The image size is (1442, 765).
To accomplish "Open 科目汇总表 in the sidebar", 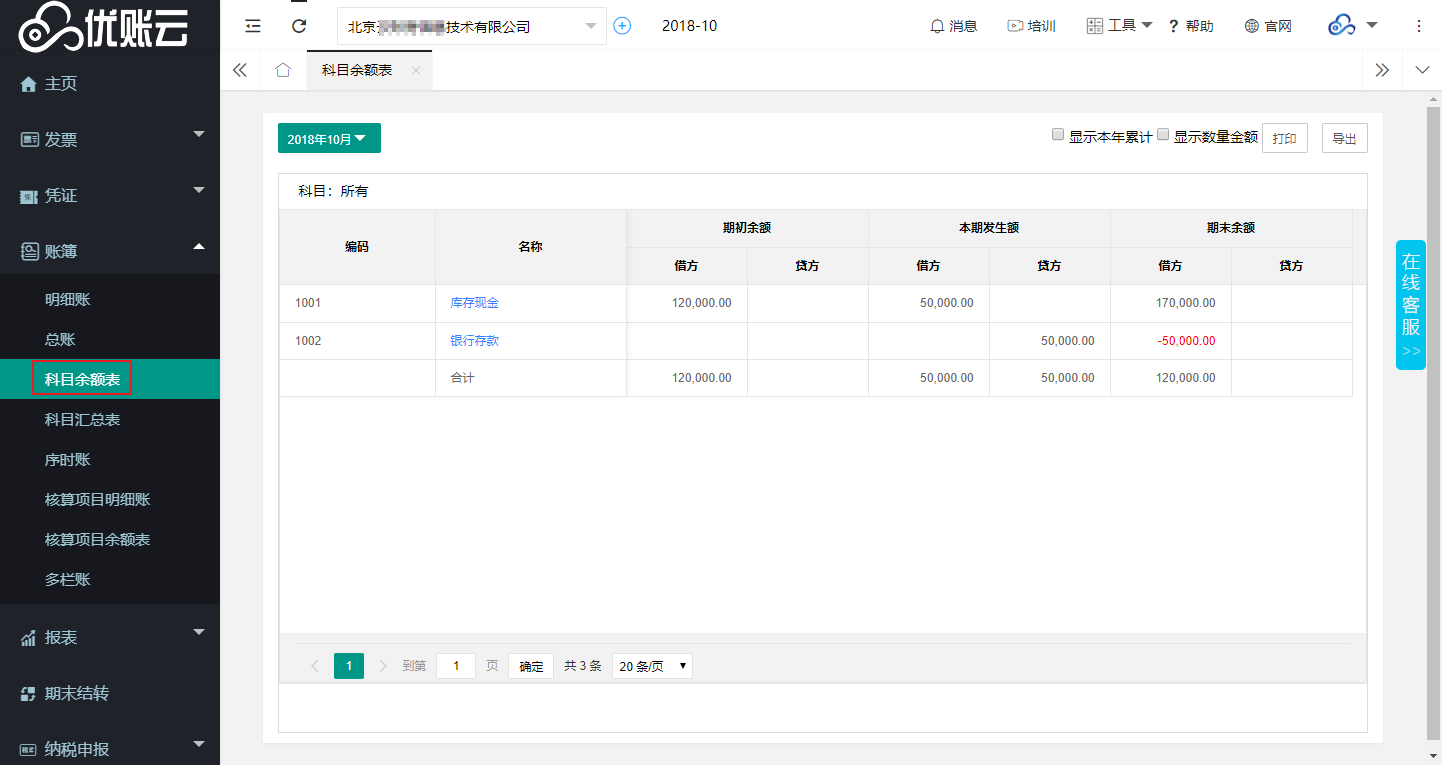I will [110, 420].
